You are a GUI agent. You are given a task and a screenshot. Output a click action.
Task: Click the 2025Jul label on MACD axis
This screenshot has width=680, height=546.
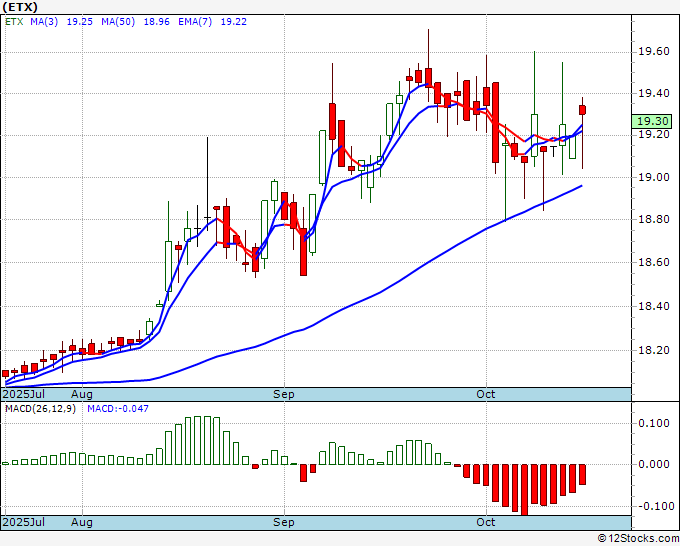click(x=23, y=522)
